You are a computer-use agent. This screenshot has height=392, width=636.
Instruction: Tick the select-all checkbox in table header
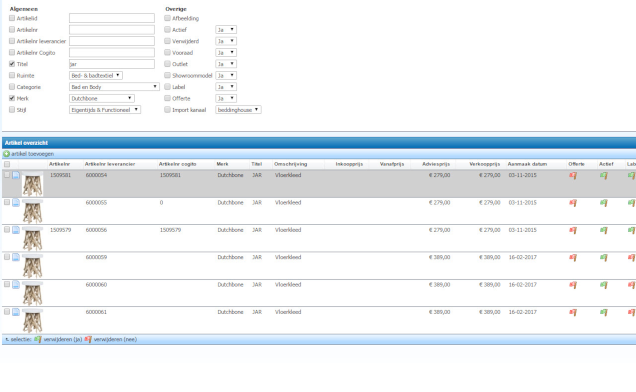pos(7,164)
